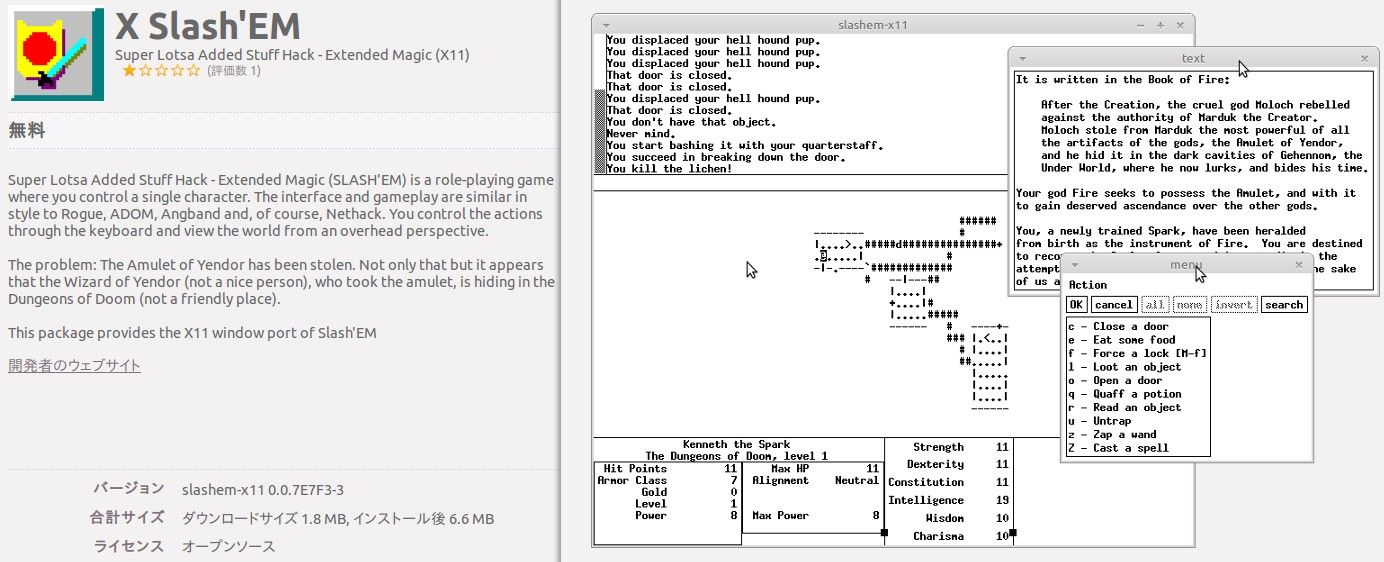This screenshot has height=562, width=1384.
Task: Open the 開発者のウェブサイト link
Action: point(75,365)
